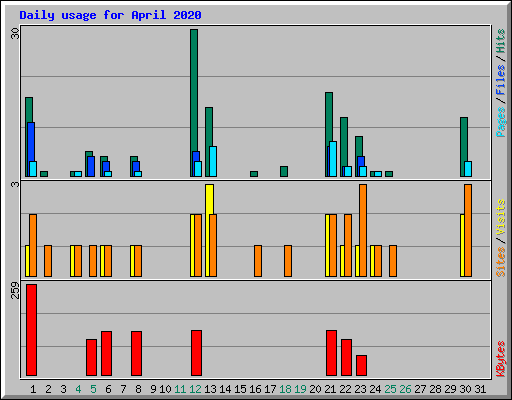Select day 12 on the x-axis
The height and width of the screenshot is (400, 512).
coord(195,389)
